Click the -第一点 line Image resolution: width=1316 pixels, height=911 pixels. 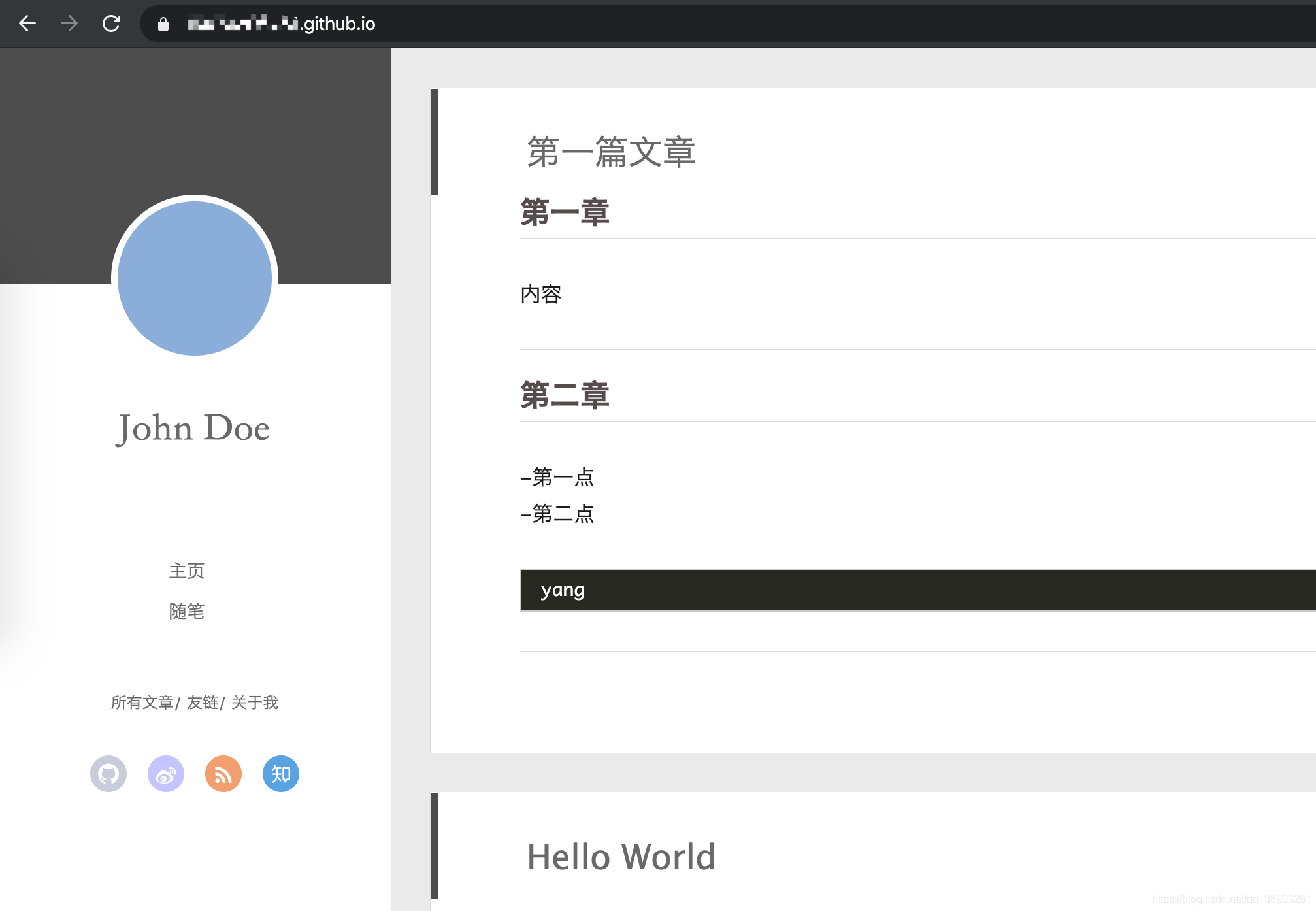557,477
